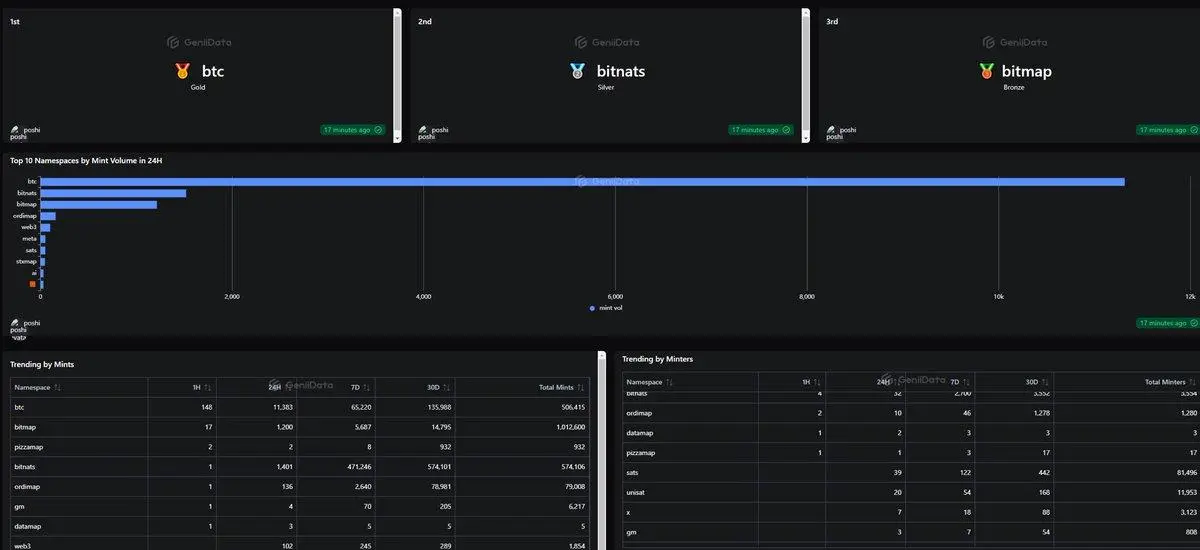Click the silver medal icon beside bitnats
This screenshot has width=1200, height=550.
(x=578, y=71)
